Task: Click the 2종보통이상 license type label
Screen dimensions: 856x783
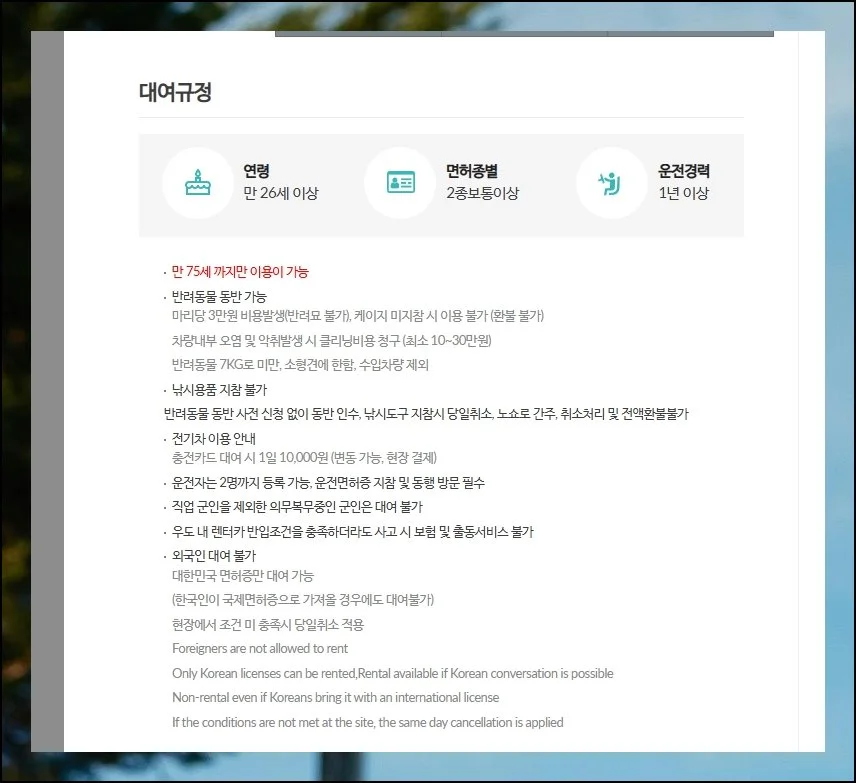Action: [x=483, y=191]
